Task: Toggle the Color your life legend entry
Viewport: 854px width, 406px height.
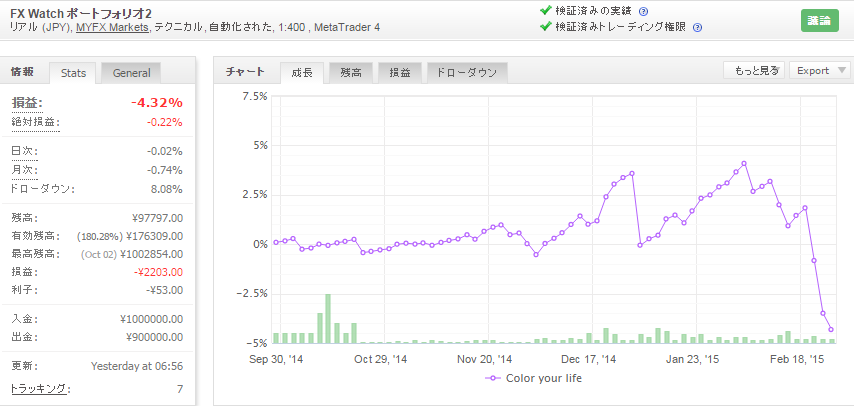Action: coord(533,378)
